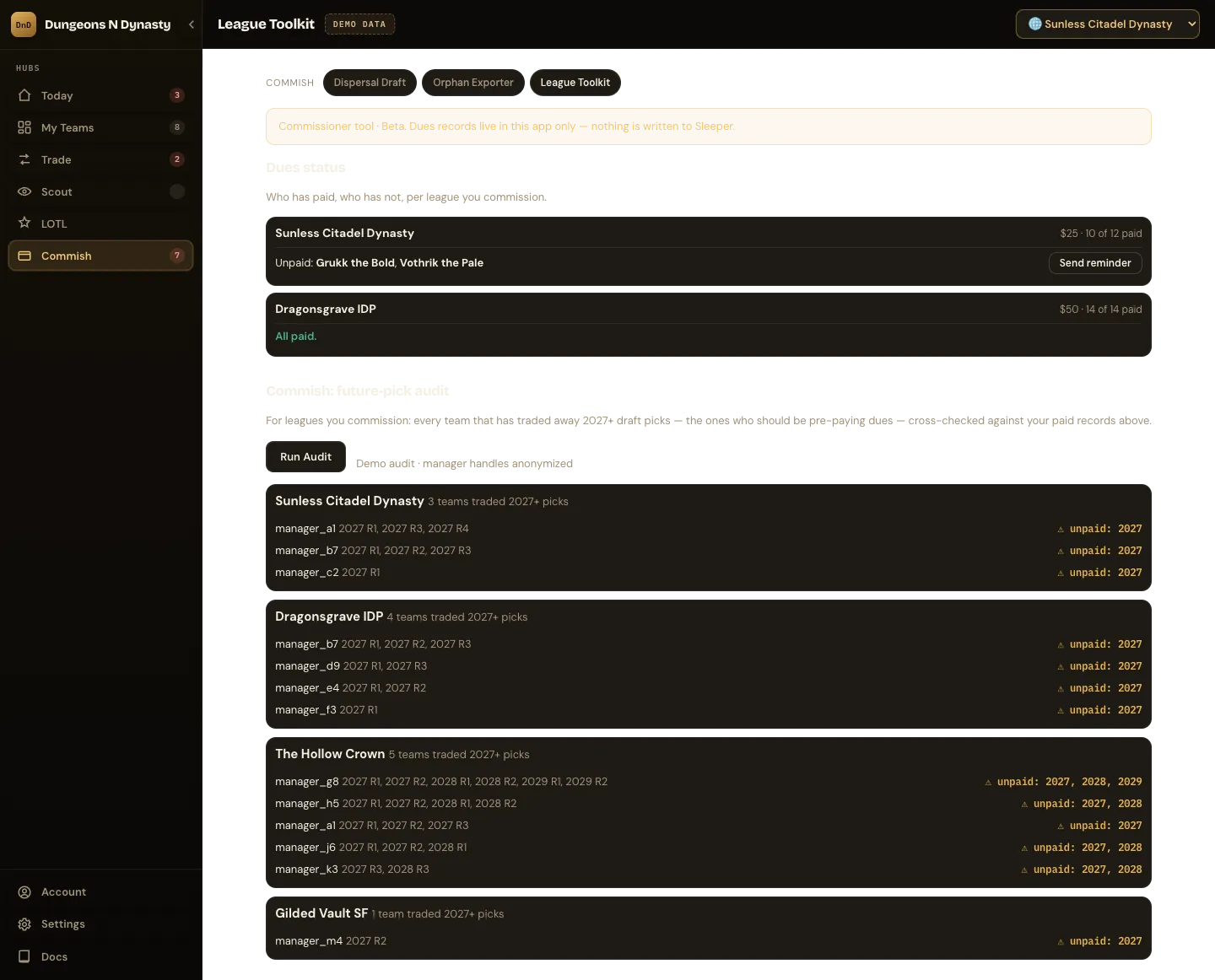Screen dimensions: 1215x980
Task: Open the Scout eye icon
Action: (x=24, y=191)
